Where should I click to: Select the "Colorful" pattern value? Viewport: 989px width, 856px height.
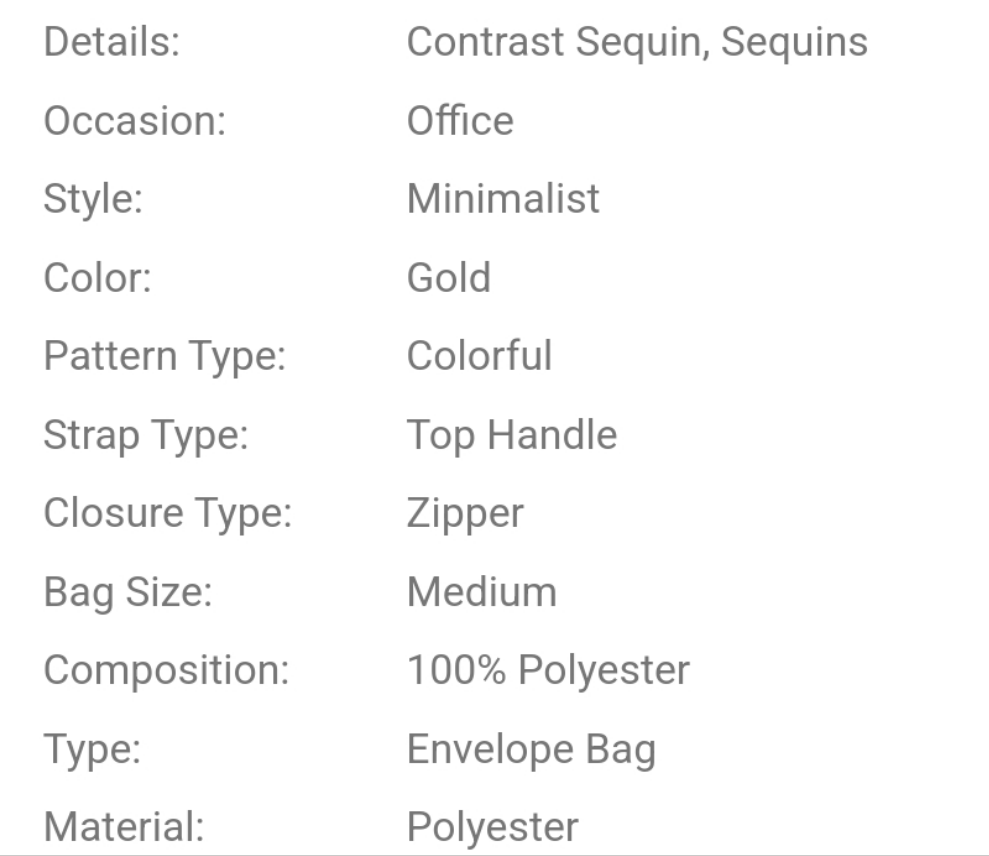(478, 356)
